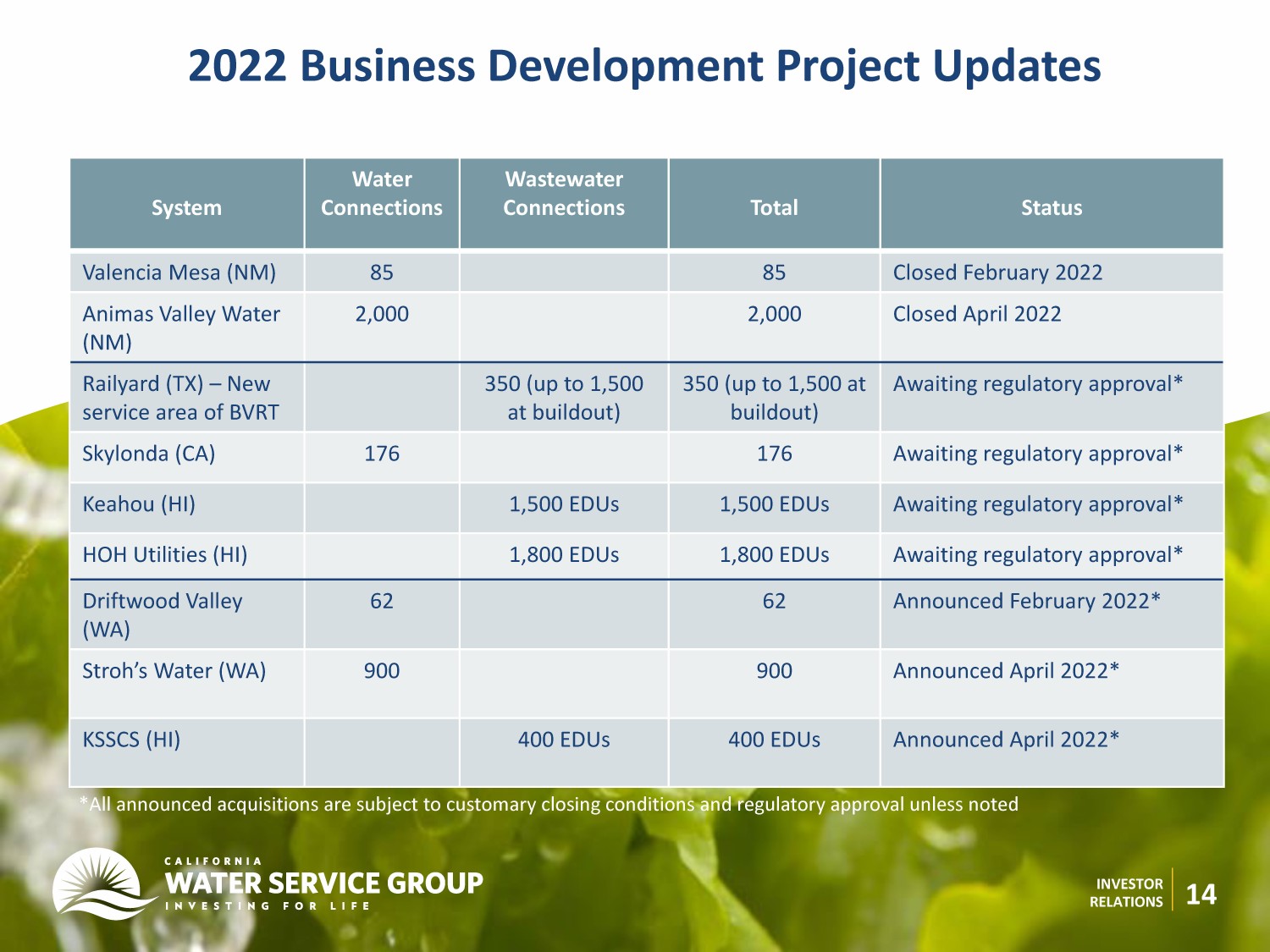Click 'Closed February 2022' status
This screenshot has height=952, width=1270.
(x=997, y=272)
